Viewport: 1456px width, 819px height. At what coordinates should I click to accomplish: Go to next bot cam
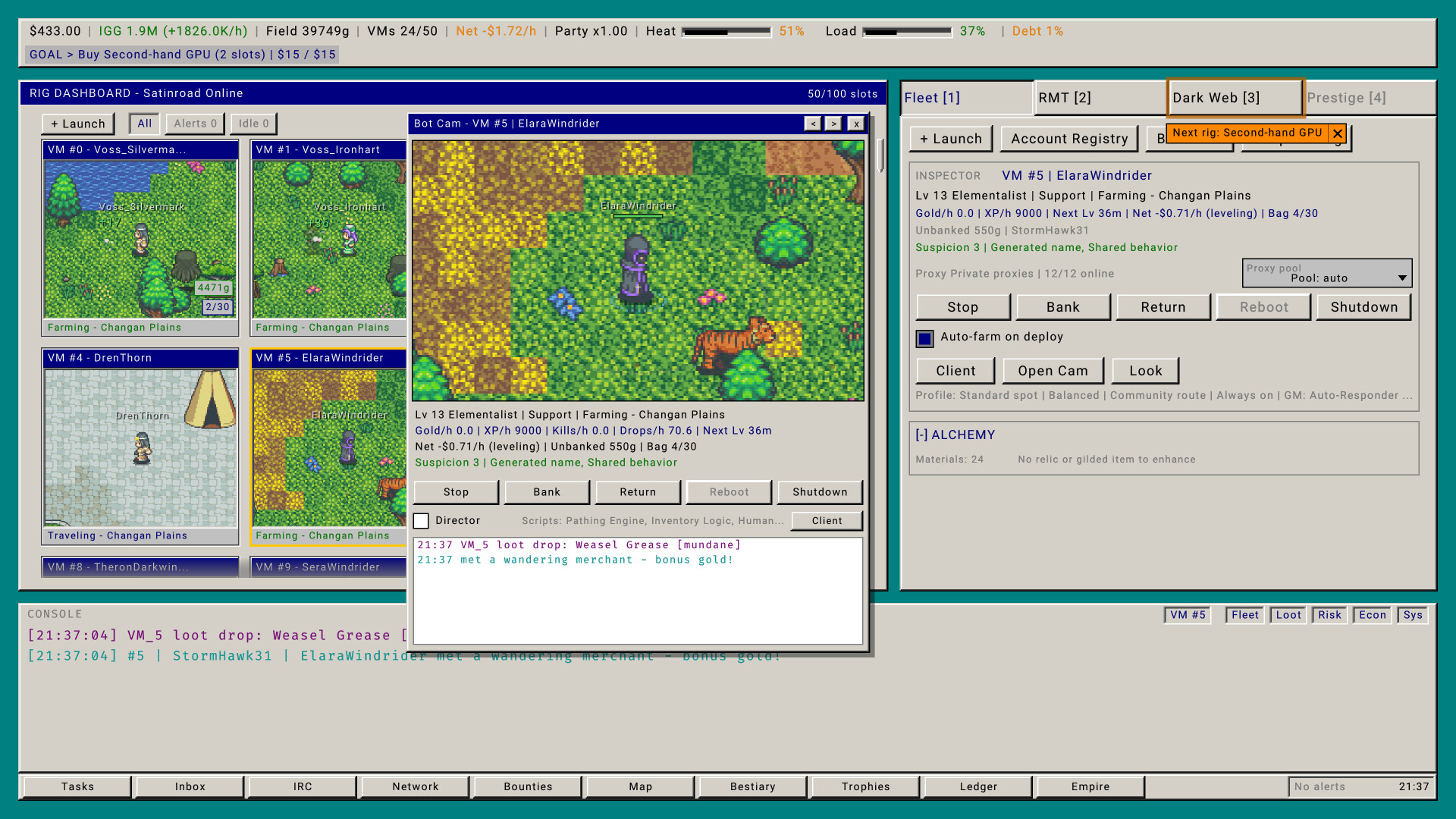click(x=833, y=124)
